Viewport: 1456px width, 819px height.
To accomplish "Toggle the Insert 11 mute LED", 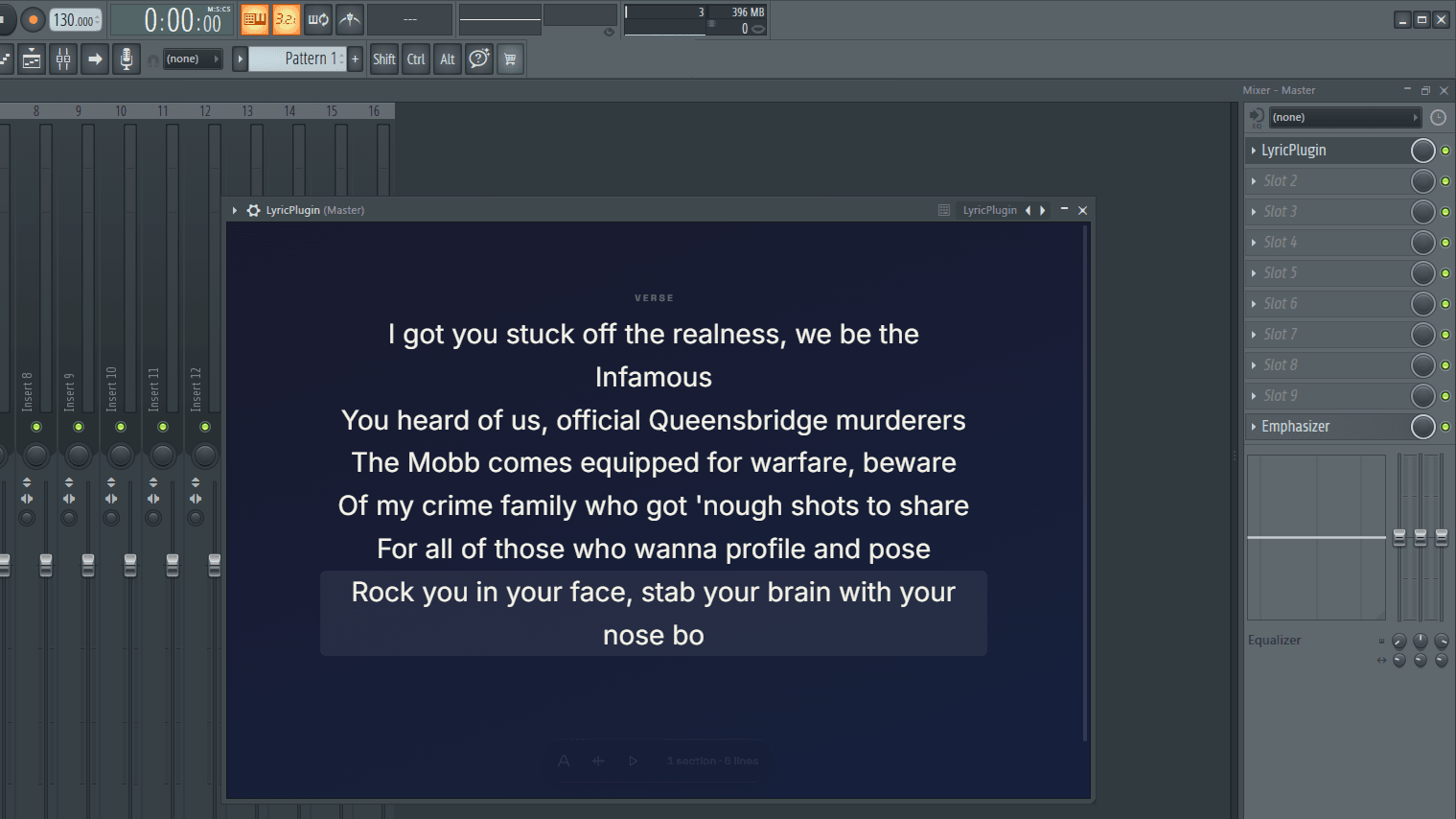I will 163,427.
